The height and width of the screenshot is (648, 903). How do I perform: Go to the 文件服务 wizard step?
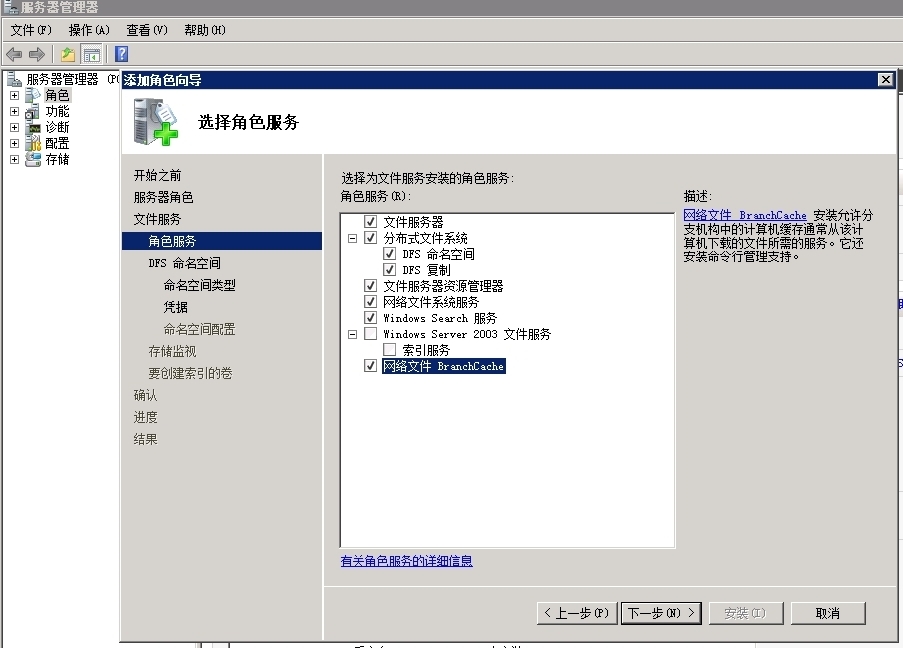[157, 219]
